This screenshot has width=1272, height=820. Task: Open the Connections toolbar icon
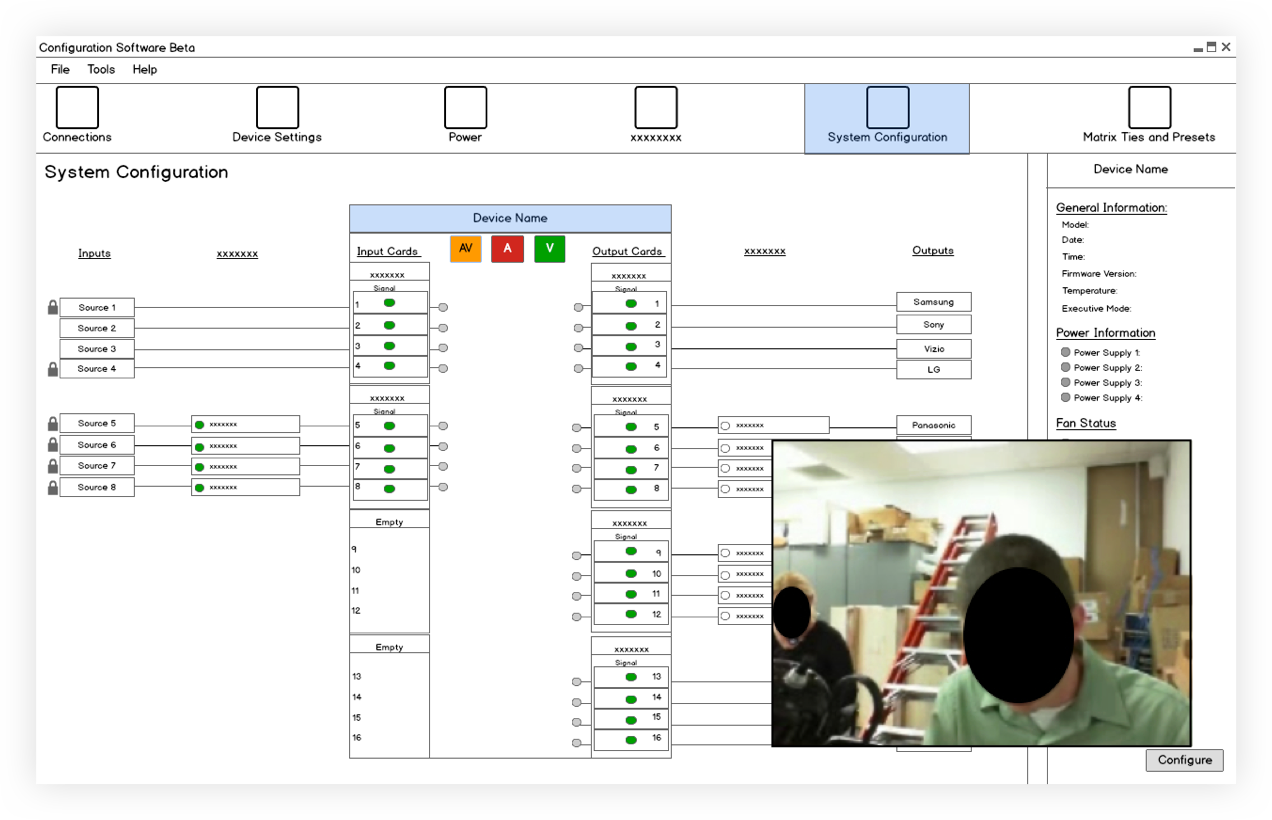coord(77,104)
